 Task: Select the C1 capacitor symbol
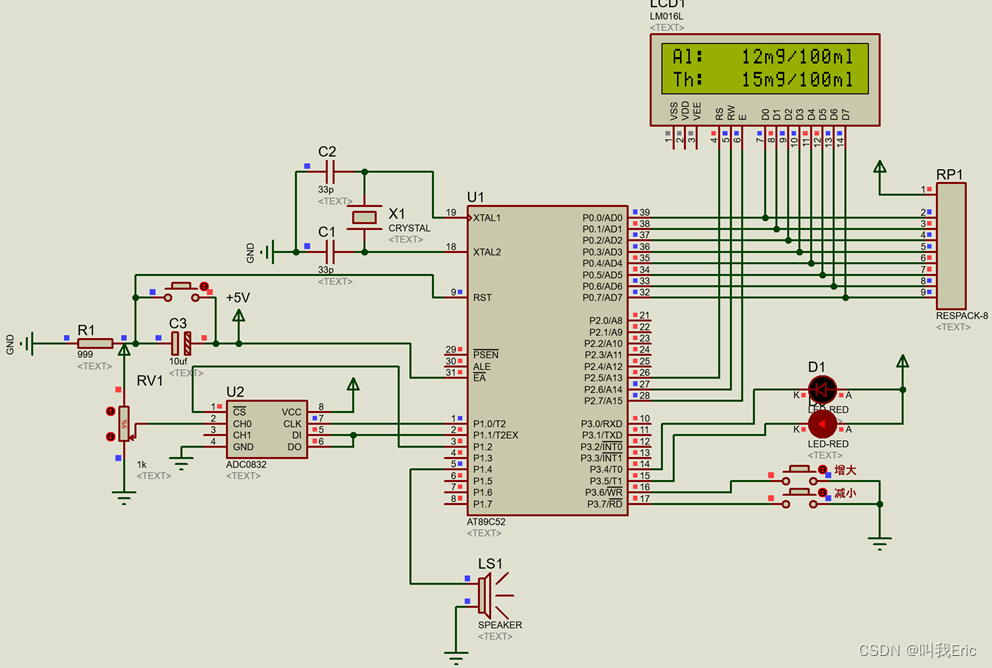click(x=330, y=252)
